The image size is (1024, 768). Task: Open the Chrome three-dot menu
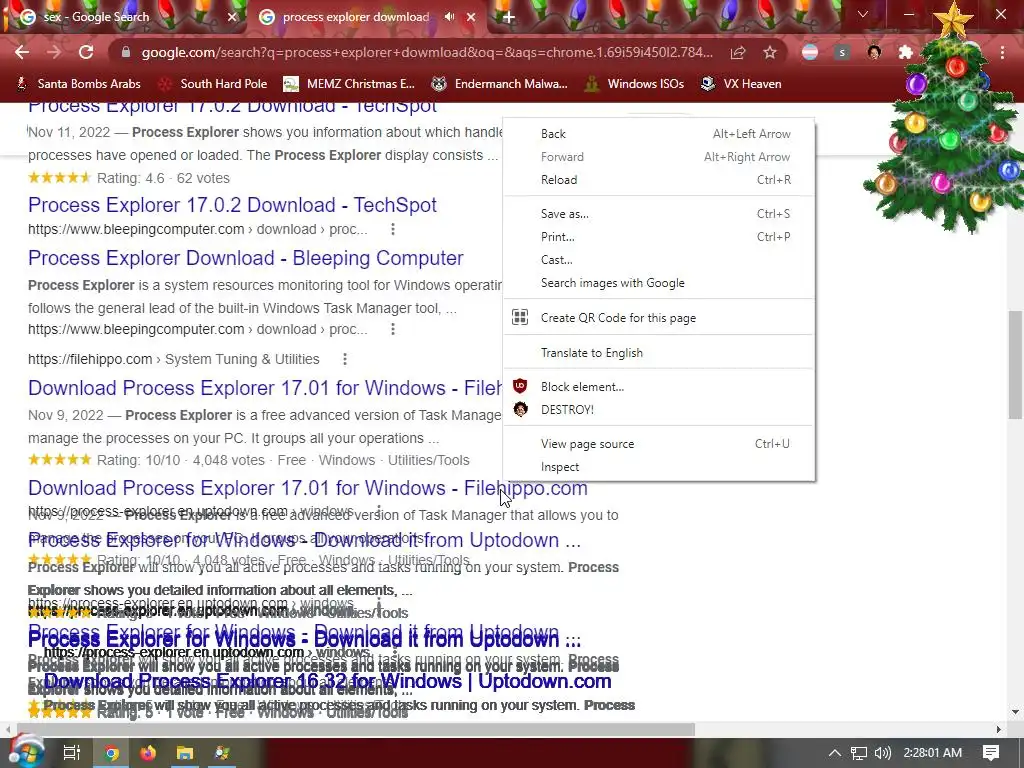tap(1002, 53)
